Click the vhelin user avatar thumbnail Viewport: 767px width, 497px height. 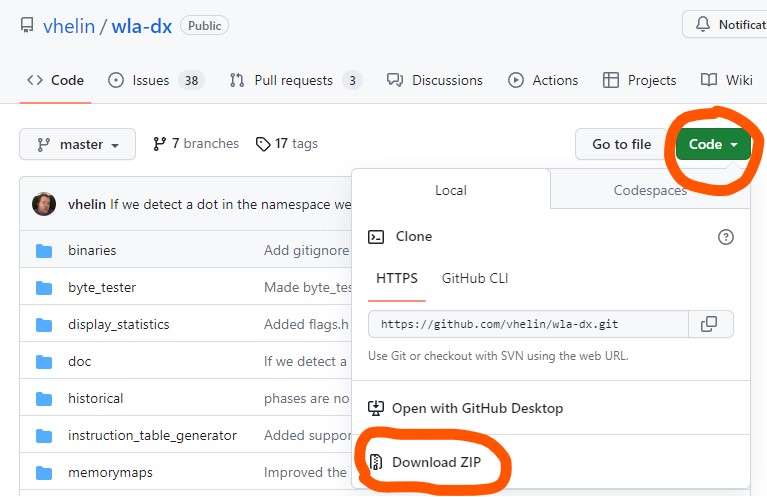(x=44, y=204)
